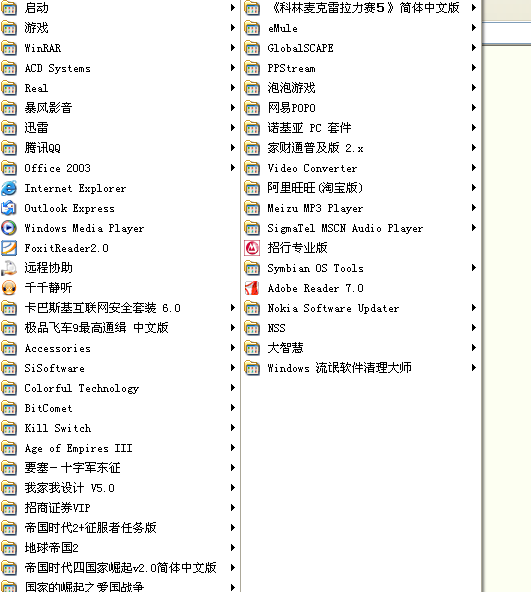Open the 地球帝国2 menu entry
This screenshot has height=592, width=531.
pyautogui.click(x=119, y=548)
